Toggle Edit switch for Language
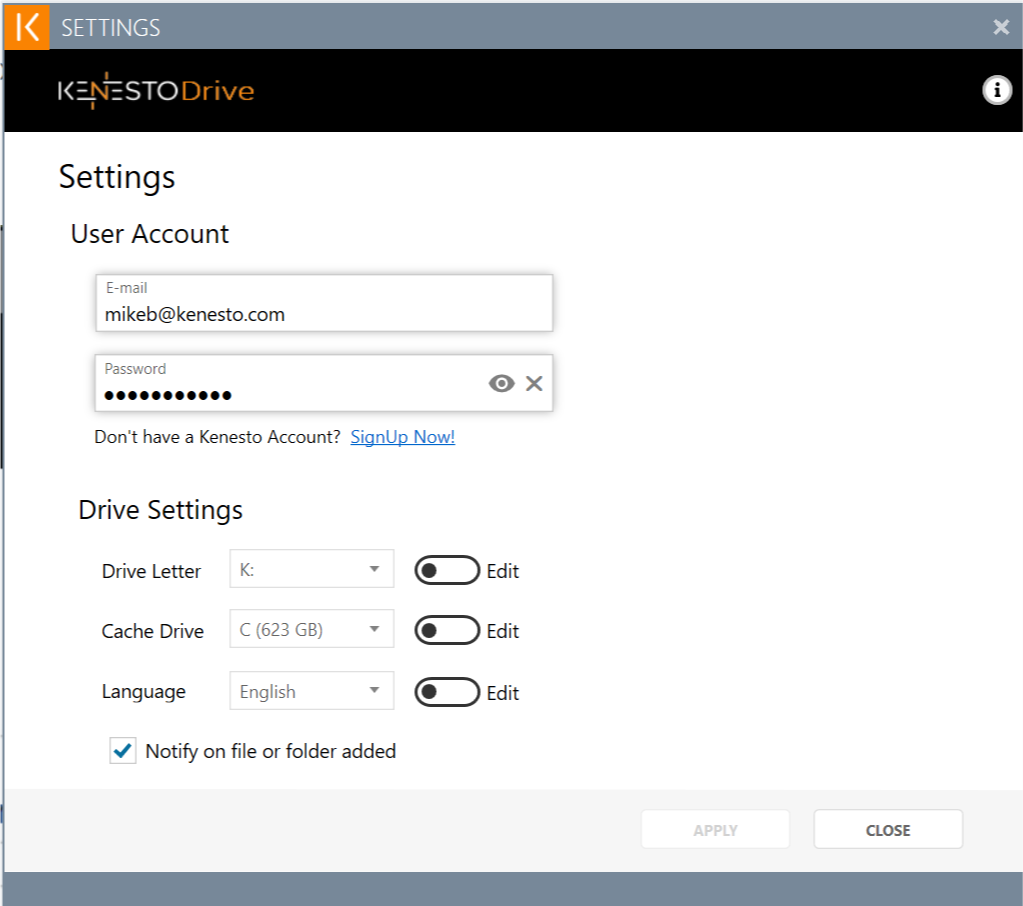Screen dimensions: 1023x906 pyautogui.click(x=447, y=692)
